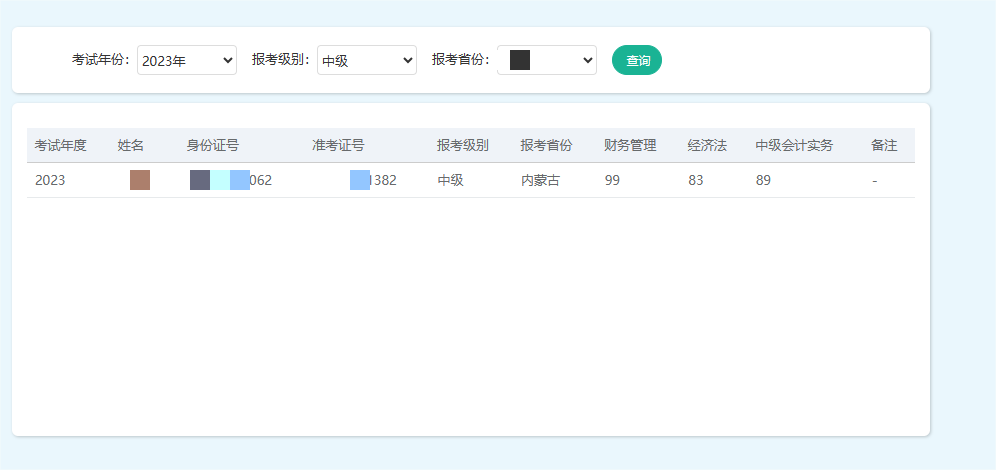The width and height of the screenshot is (996, 470).
Task: Click the 备注 column header
Action: click(x=884, y=146)
